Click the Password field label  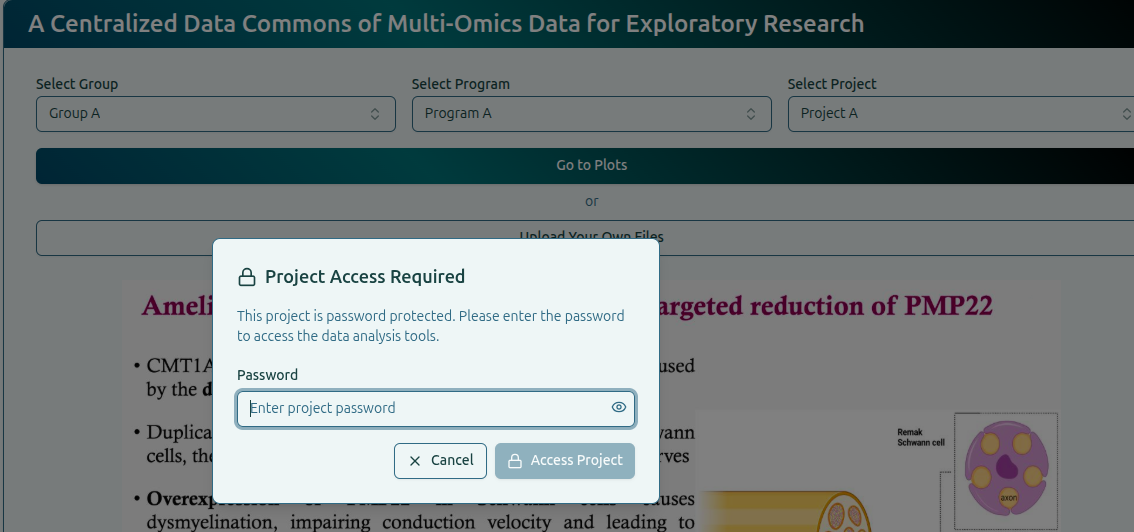pos(268,374)
